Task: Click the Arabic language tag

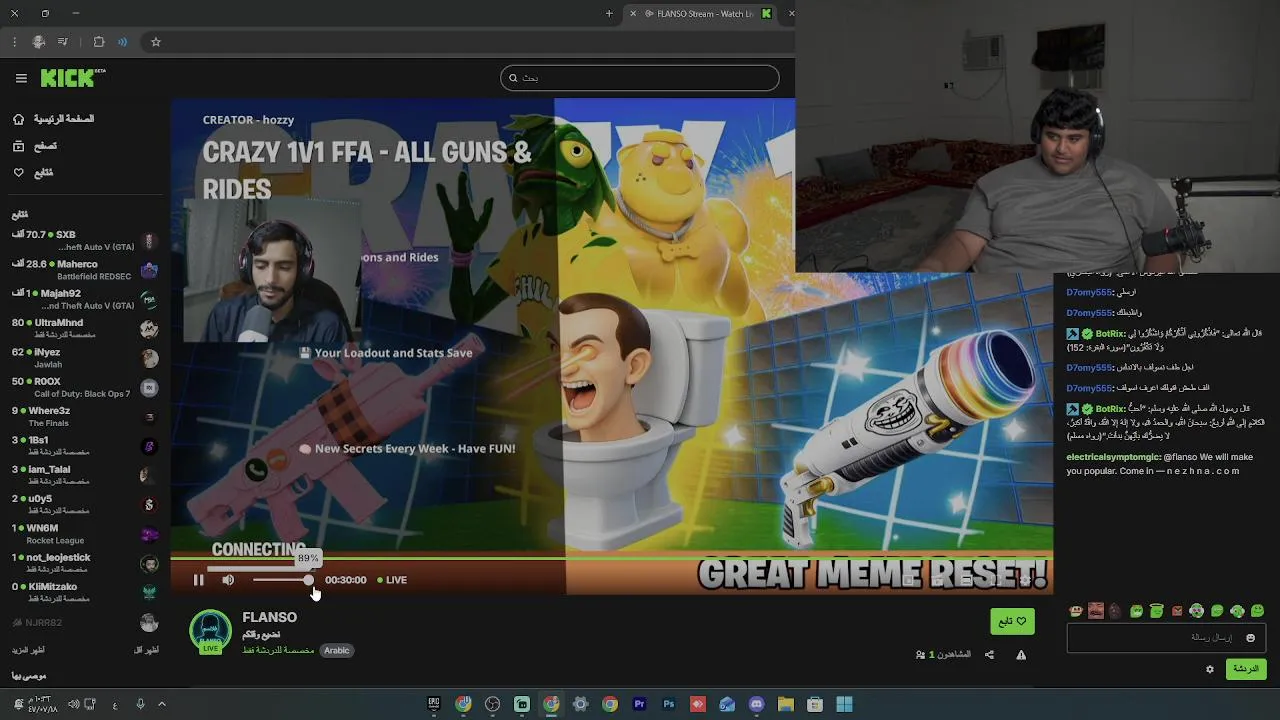Action: coord(337,650)
